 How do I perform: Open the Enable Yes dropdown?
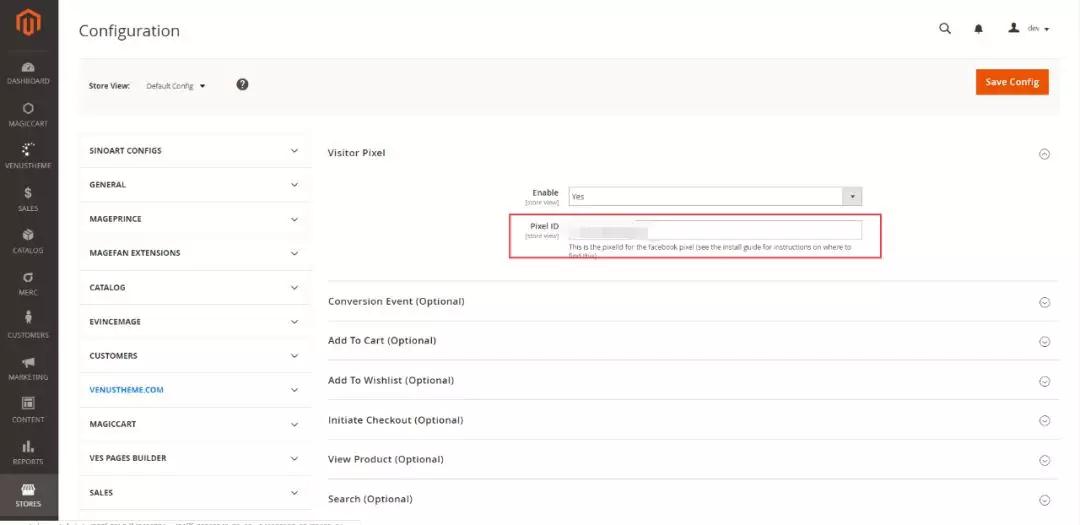(x=714, y=197)
